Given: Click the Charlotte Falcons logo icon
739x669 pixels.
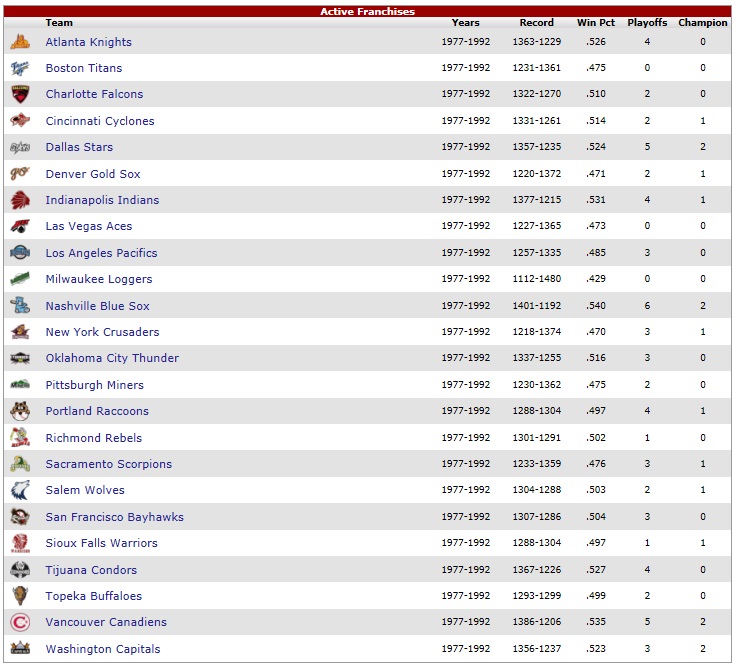Looking at the screenshot, I should (x=20, y=94).
